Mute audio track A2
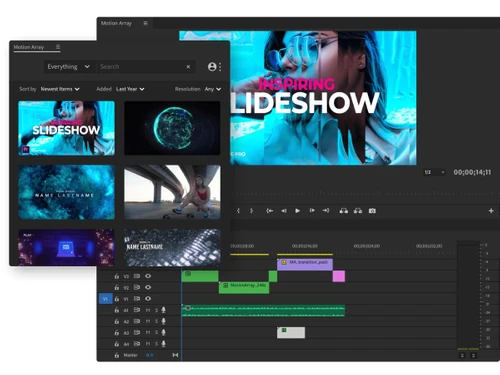 (x=148, y=322)
